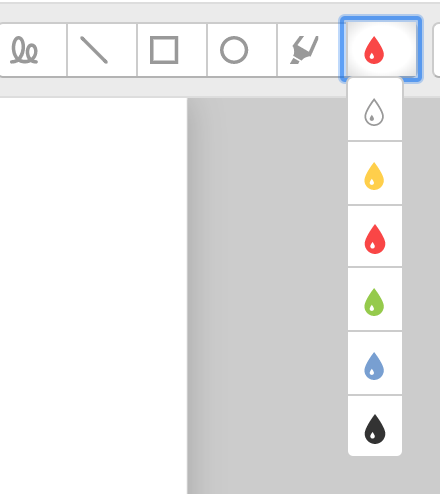
Task: Choose the ellipse shape tool
Action: [x=242, y=50]
